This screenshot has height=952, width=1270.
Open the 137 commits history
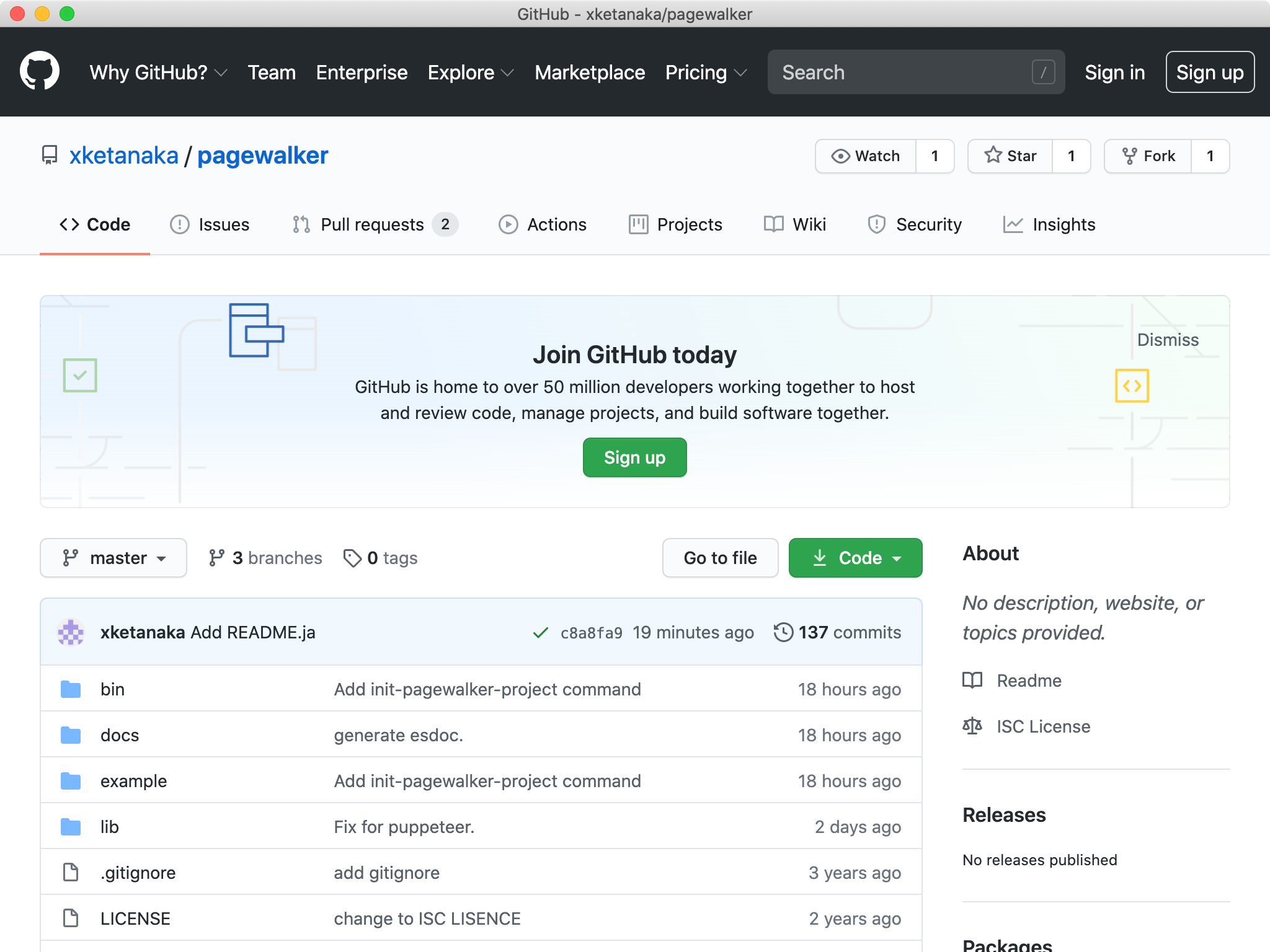pos(838,632)
